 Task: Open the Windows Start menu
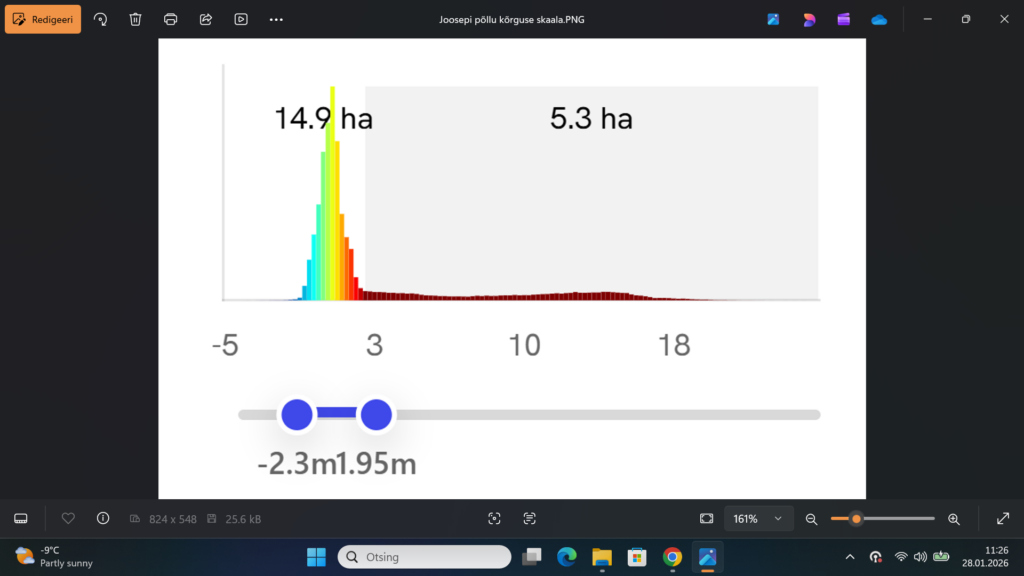(x=316, y=556)
